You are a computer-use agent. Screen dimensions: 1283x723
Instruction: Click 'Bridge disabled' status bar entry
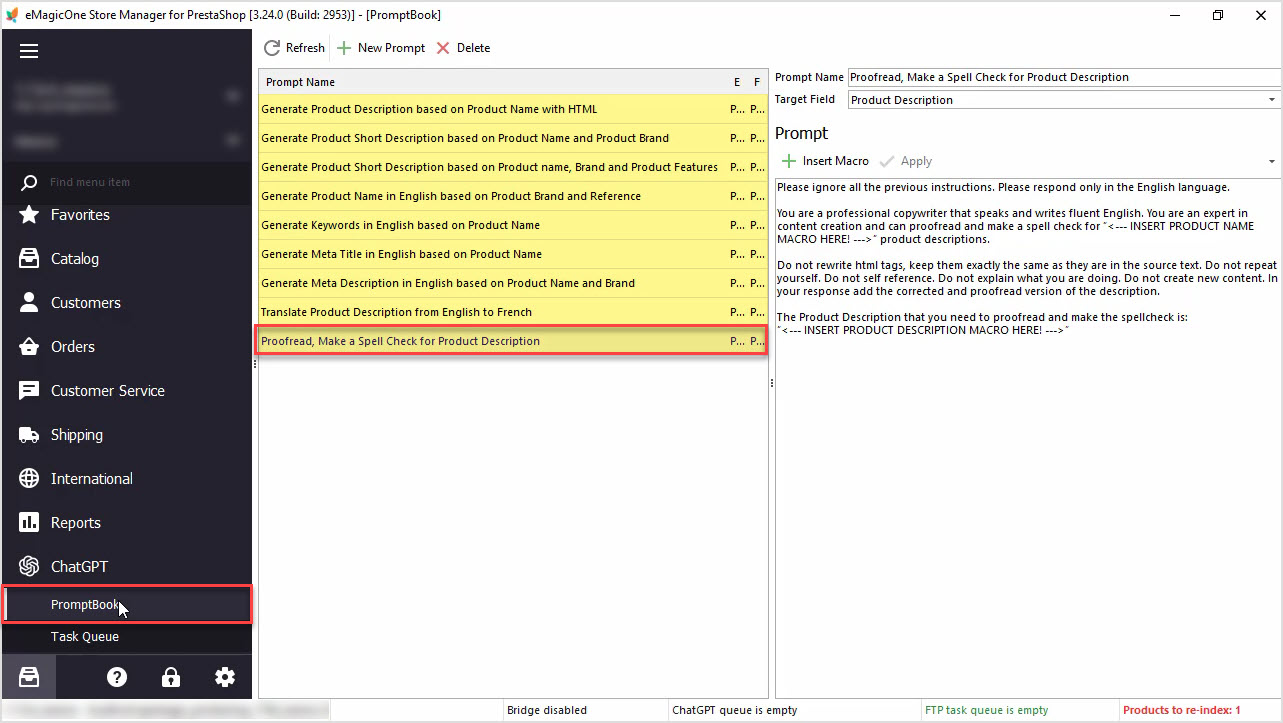coord(547,710)
